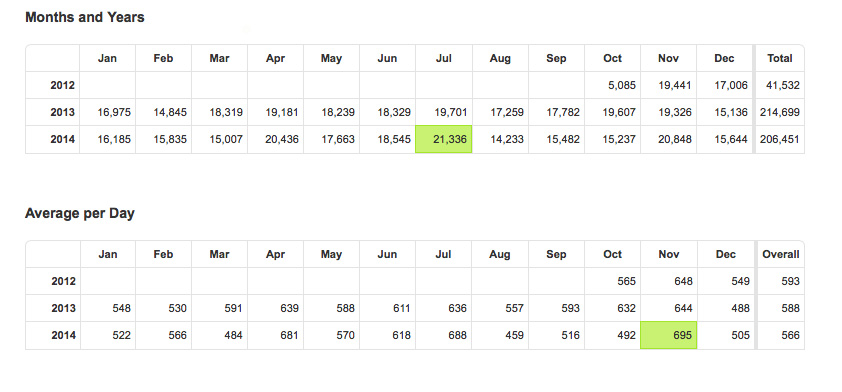Click the 41,532 total for 2012

pyautogui.click(x=783, y=85)
